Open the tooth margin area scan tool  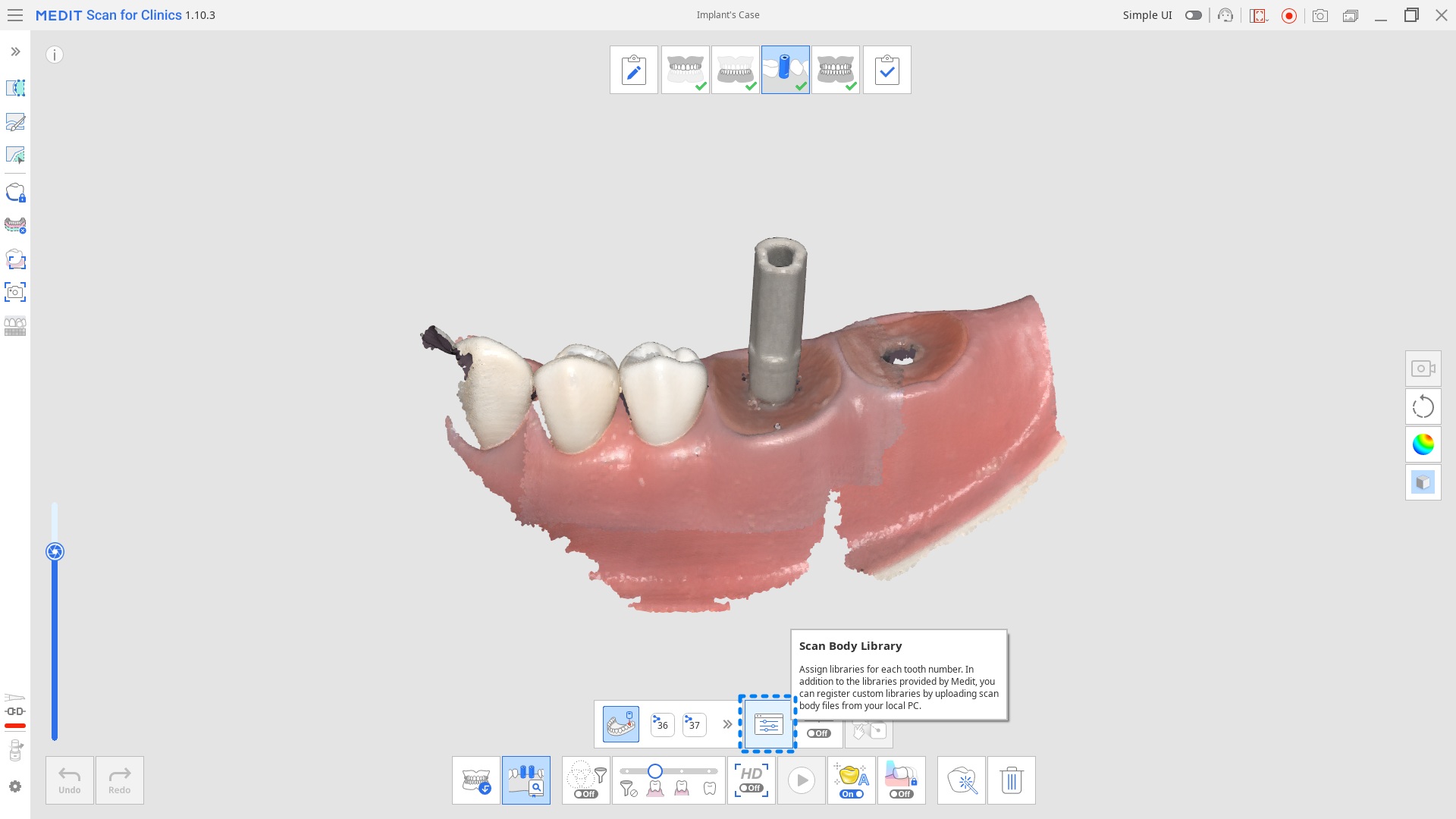(15, 259)
